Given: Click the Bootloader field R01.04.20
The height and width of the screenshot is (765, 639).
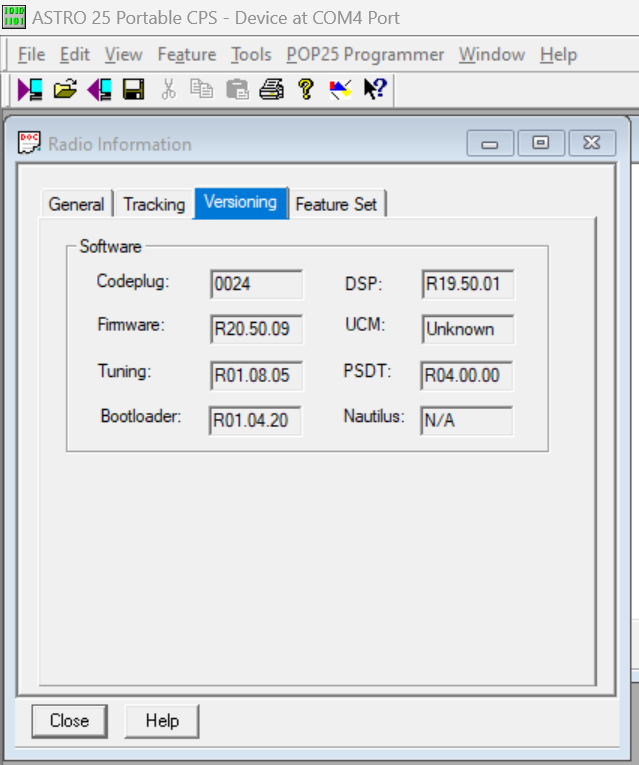Looking at the screenshot, I should tap(255, 421).
